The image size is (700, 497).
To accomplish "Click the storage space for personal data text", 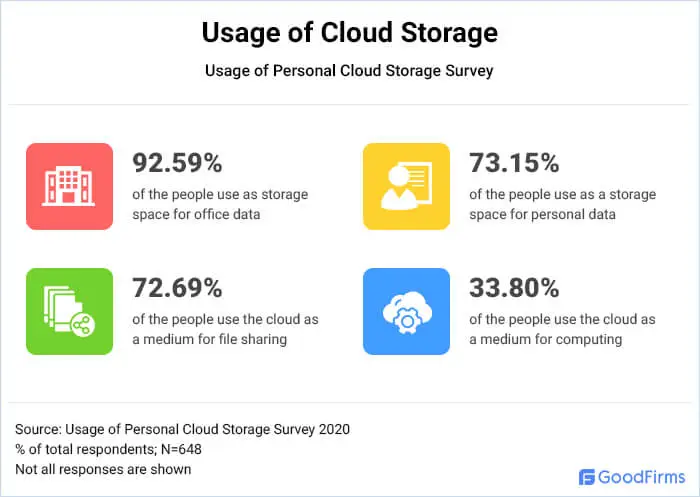I will pyautogui.click(x=562, y=204).
